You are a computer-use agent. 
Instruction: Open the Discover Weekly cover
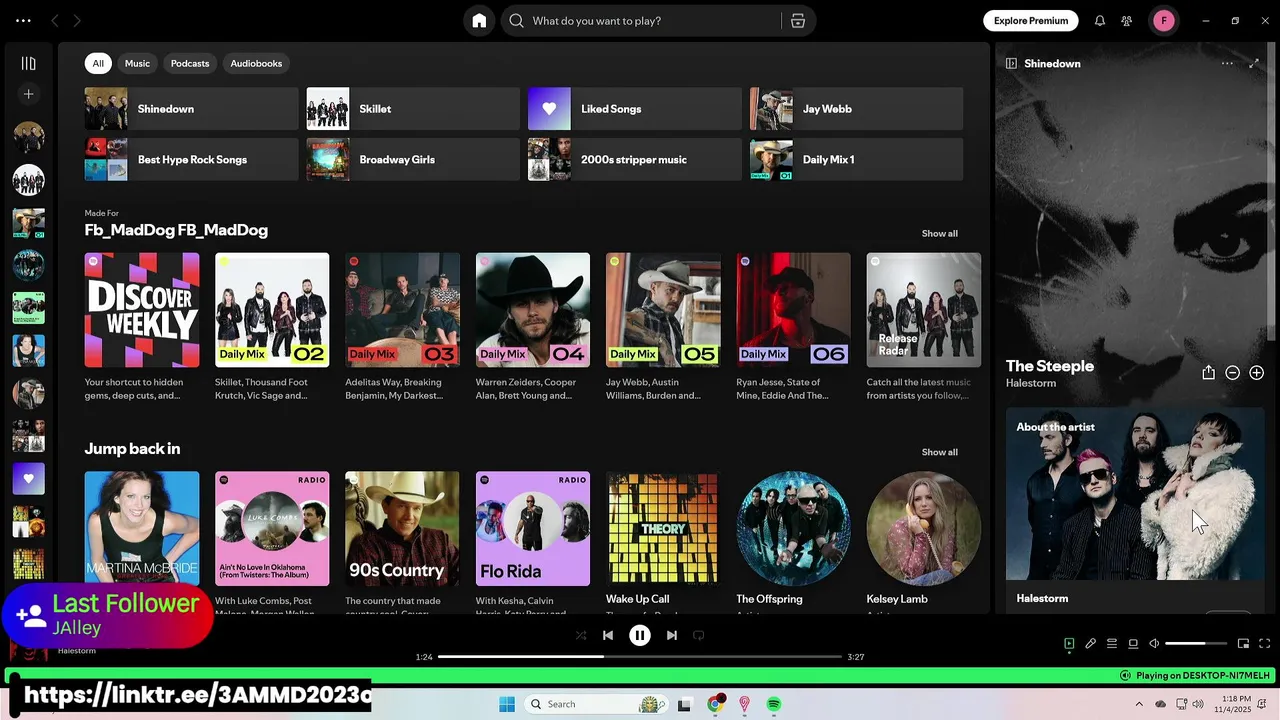click(142, 310)
